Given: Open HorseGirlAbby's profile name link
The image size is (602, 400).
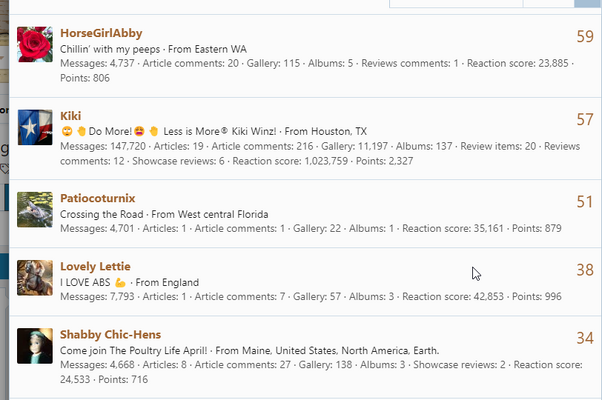Looking at the screenshot, I should [x=101, y=33].
